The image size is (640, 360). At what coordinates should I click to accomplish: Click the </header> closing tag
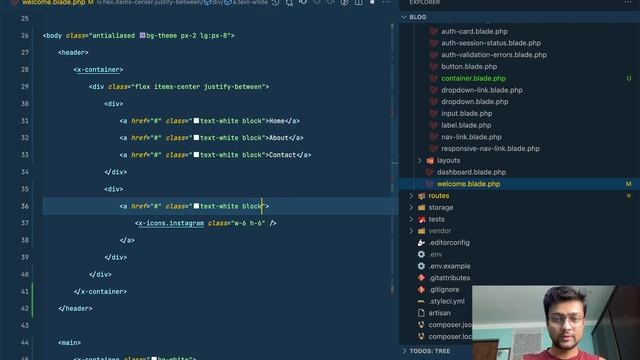click(75, 309)
